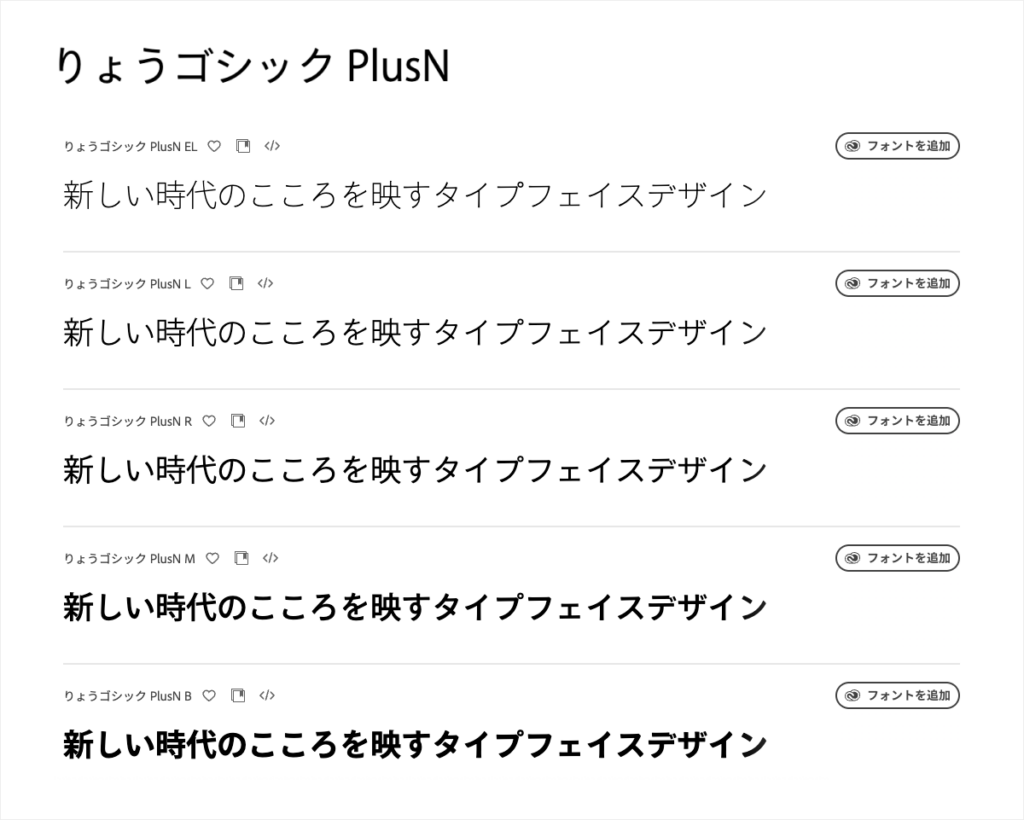
Task: Add the PlusN L font via フォントを追加
Action: 897,283
